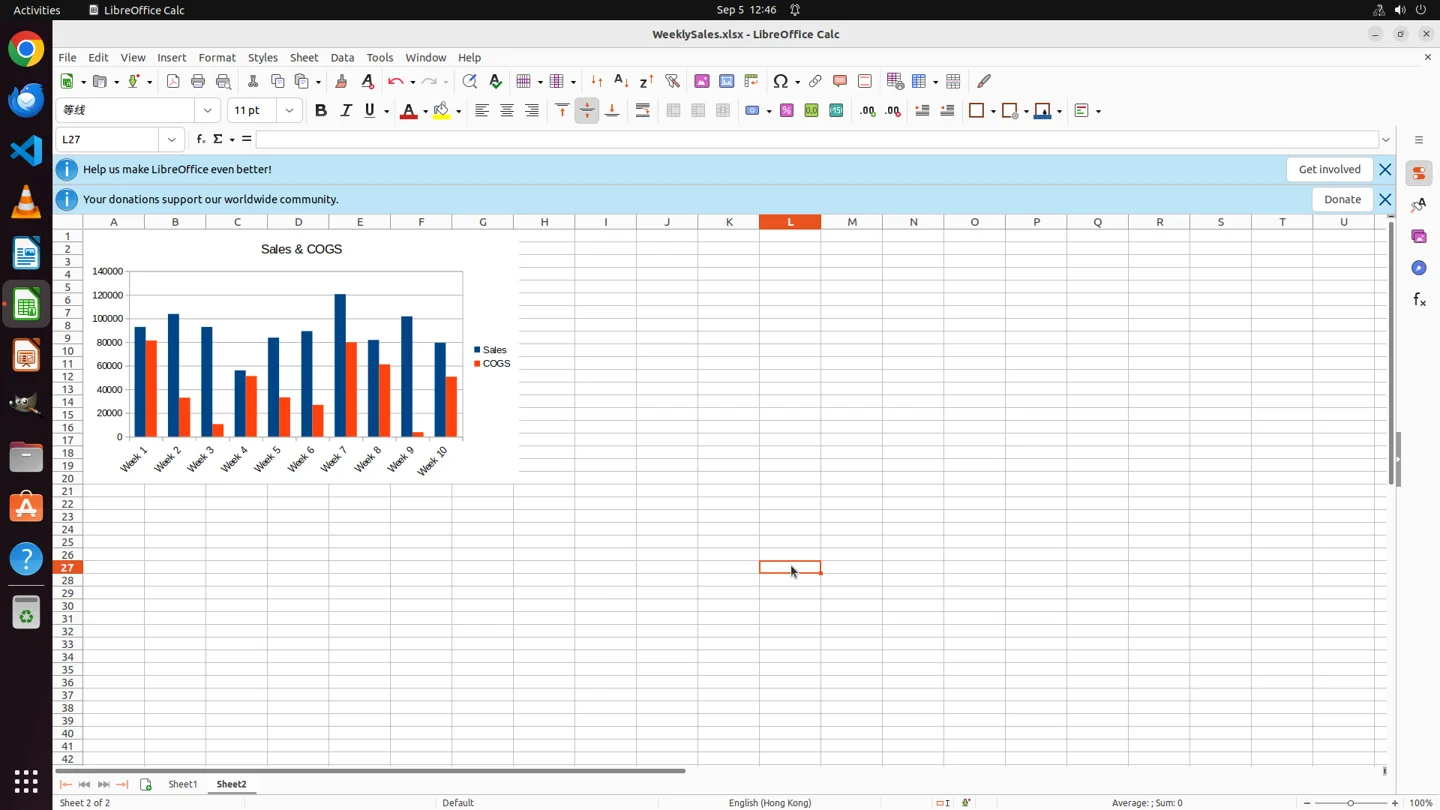The image size is (1440, 810).
Task: Click the Undo arrow icon
Action: pos(395,81)
